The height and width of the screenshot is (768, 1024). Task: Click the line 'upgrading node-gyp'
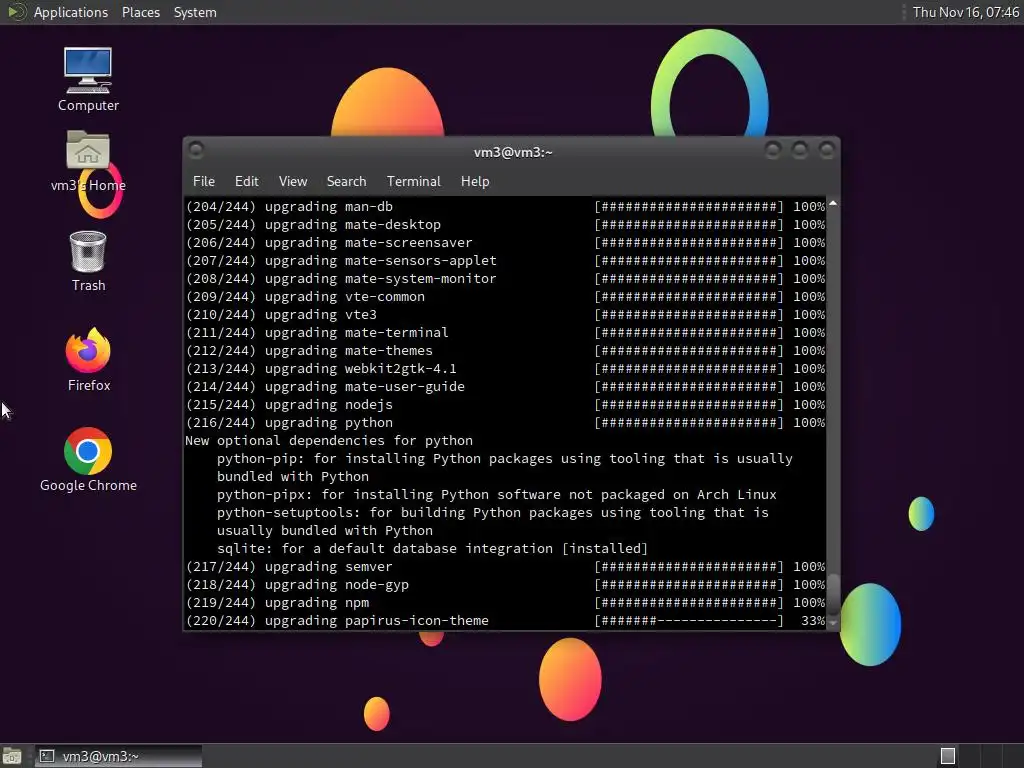pyautogui.click(x=505, y=585)
